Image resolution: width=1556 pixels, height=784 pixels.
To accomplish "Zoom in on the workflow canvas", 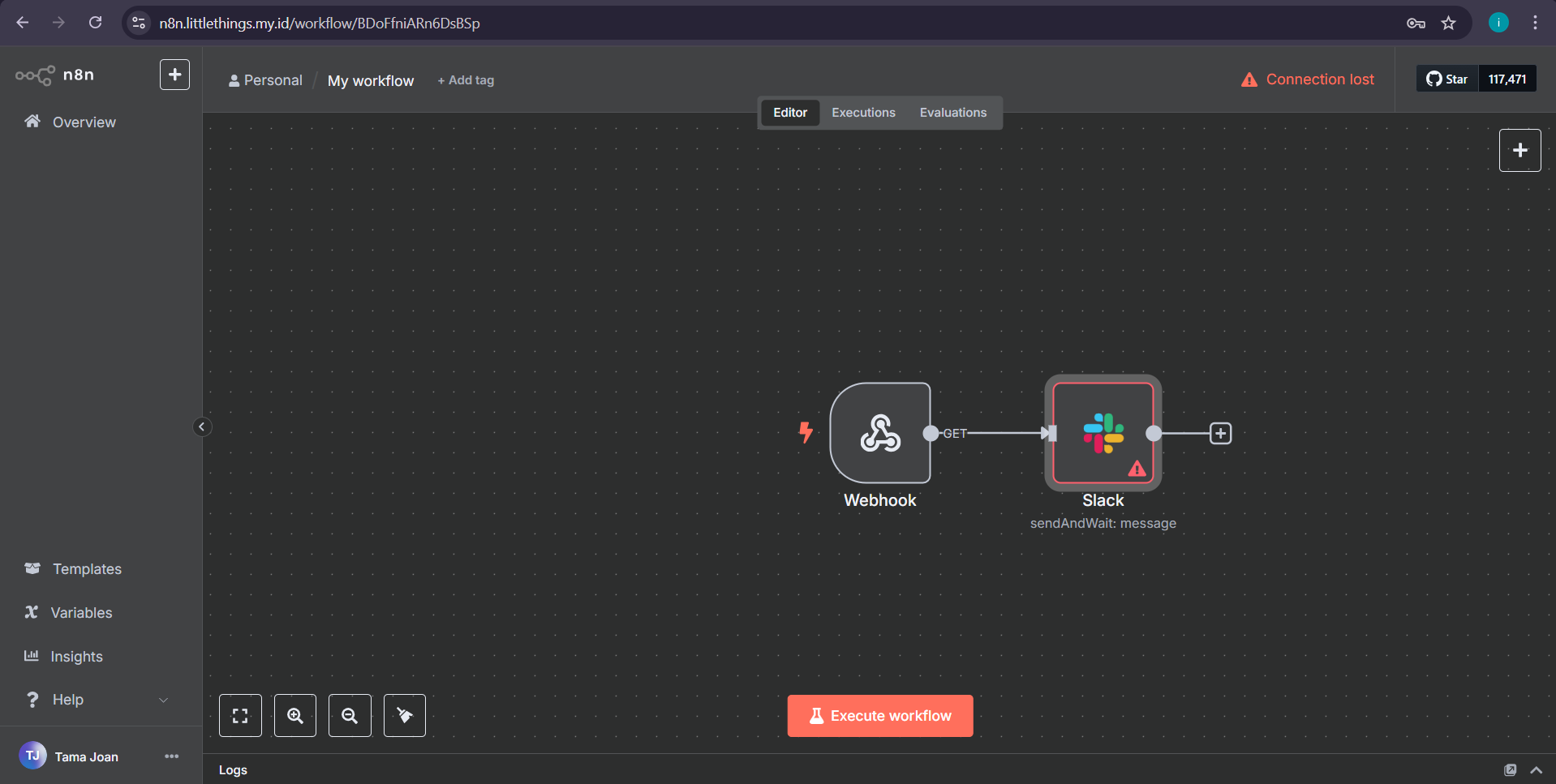I will click(x=295, y=715).
